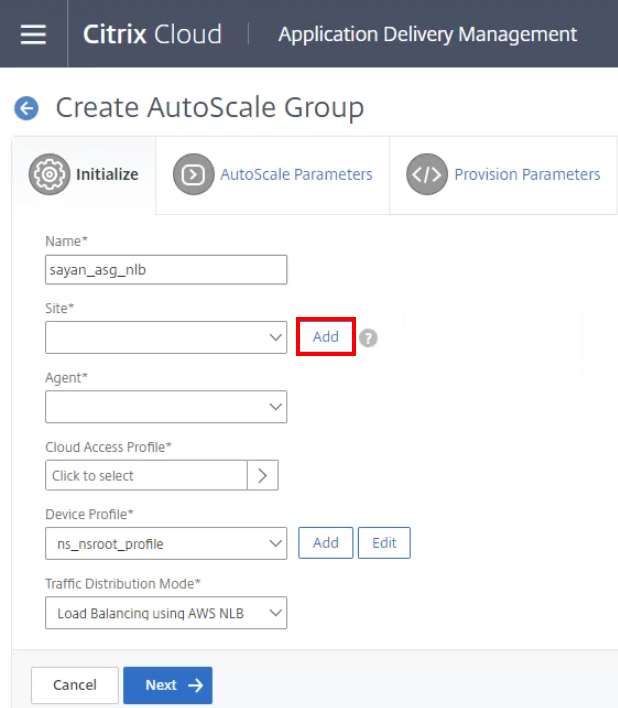Click the Initialize gear icon

click(50, 174)
